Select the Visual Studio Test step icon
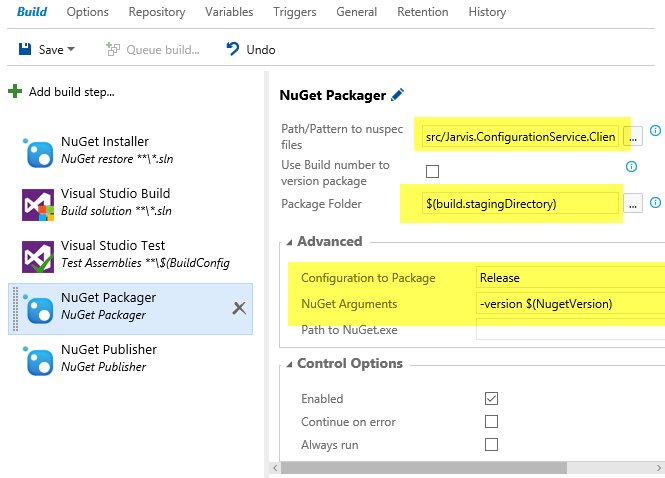Screen dimensions: 665x478 tap(38, 257)
